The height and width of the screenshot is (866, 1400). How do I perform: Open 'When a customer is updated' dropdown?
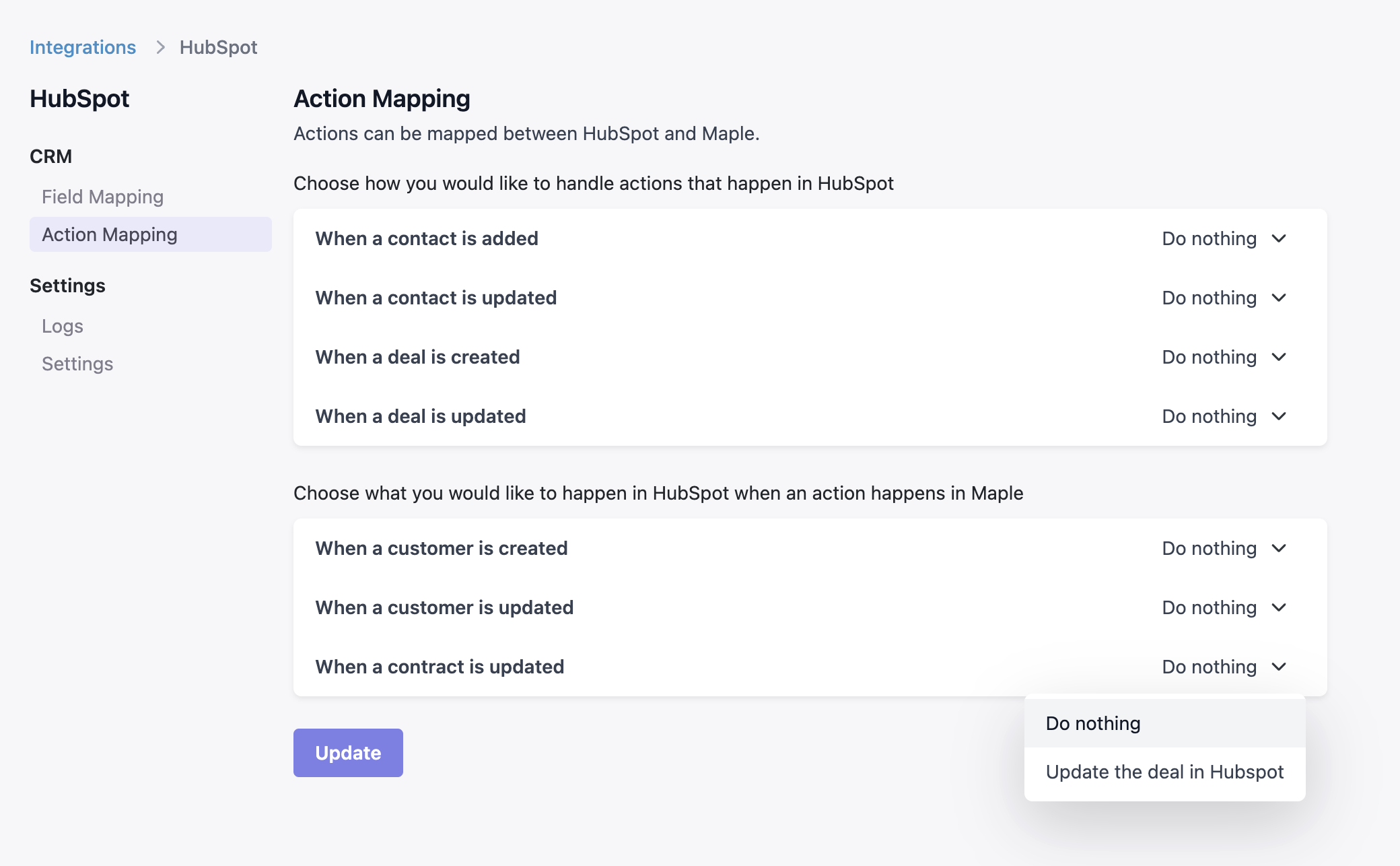[1210, 607]
